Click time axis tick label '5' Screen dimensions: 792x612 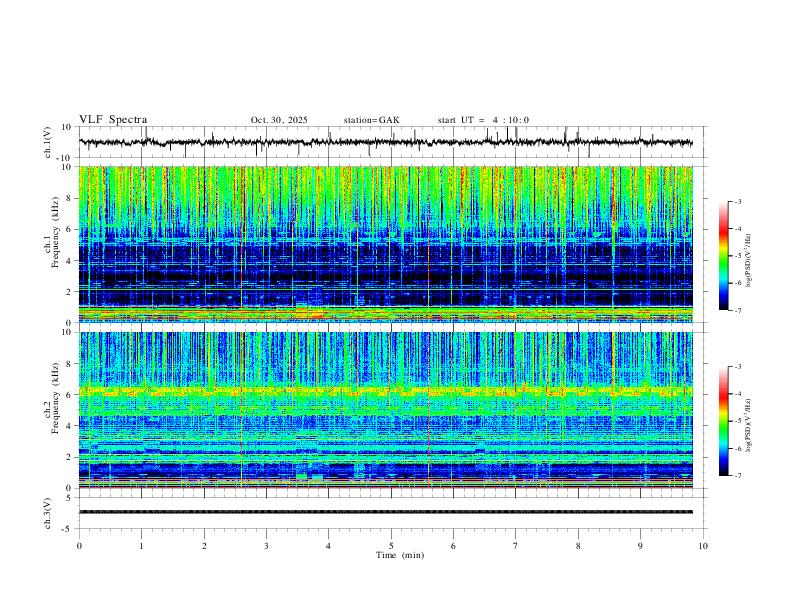pyautogui.click(x=391, y=546)
